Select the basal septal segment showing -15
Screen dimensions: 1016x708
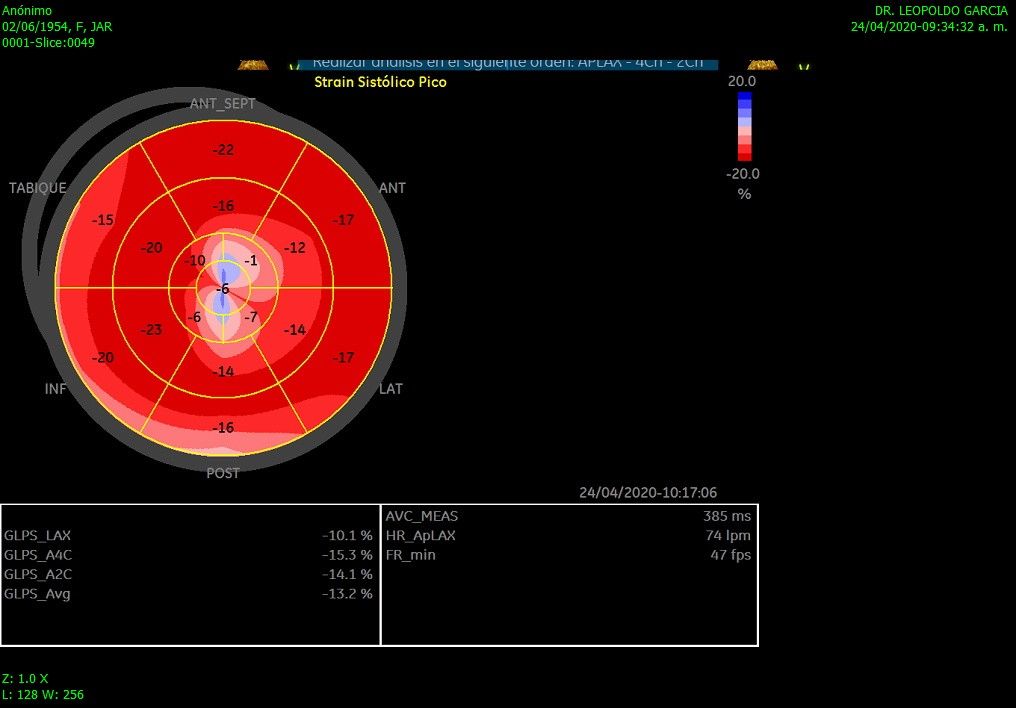(x=102, y=220)
